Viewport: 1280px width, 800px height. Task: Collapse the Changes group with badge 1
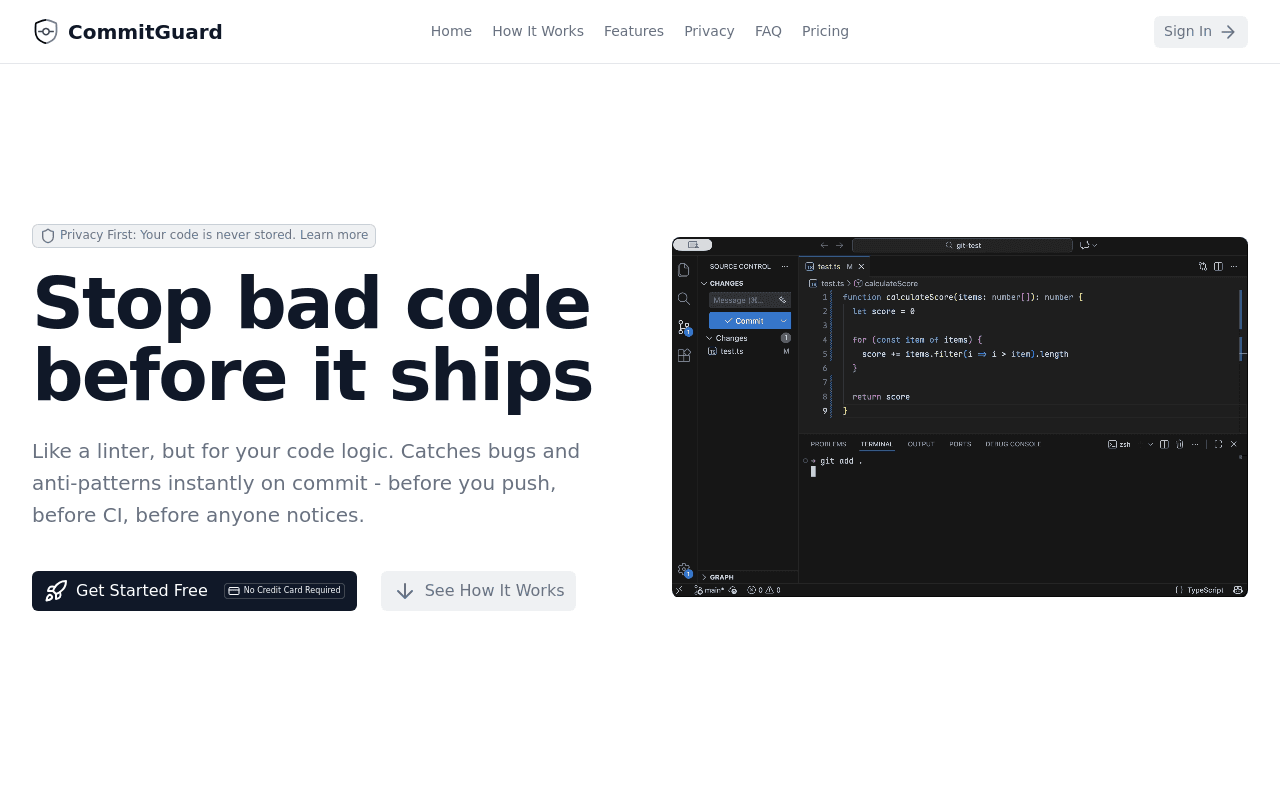point(746,338)
